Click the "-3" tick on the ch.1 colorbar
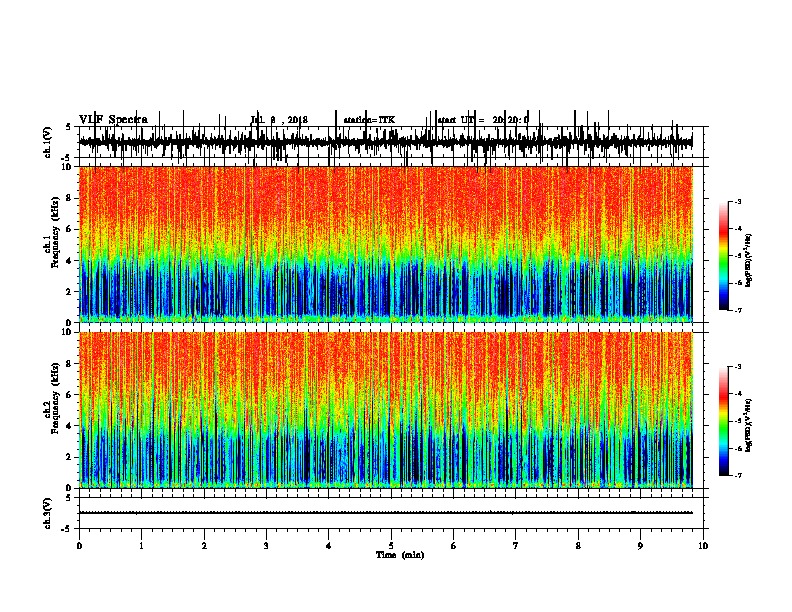The image size is (792, 612). 737,201
